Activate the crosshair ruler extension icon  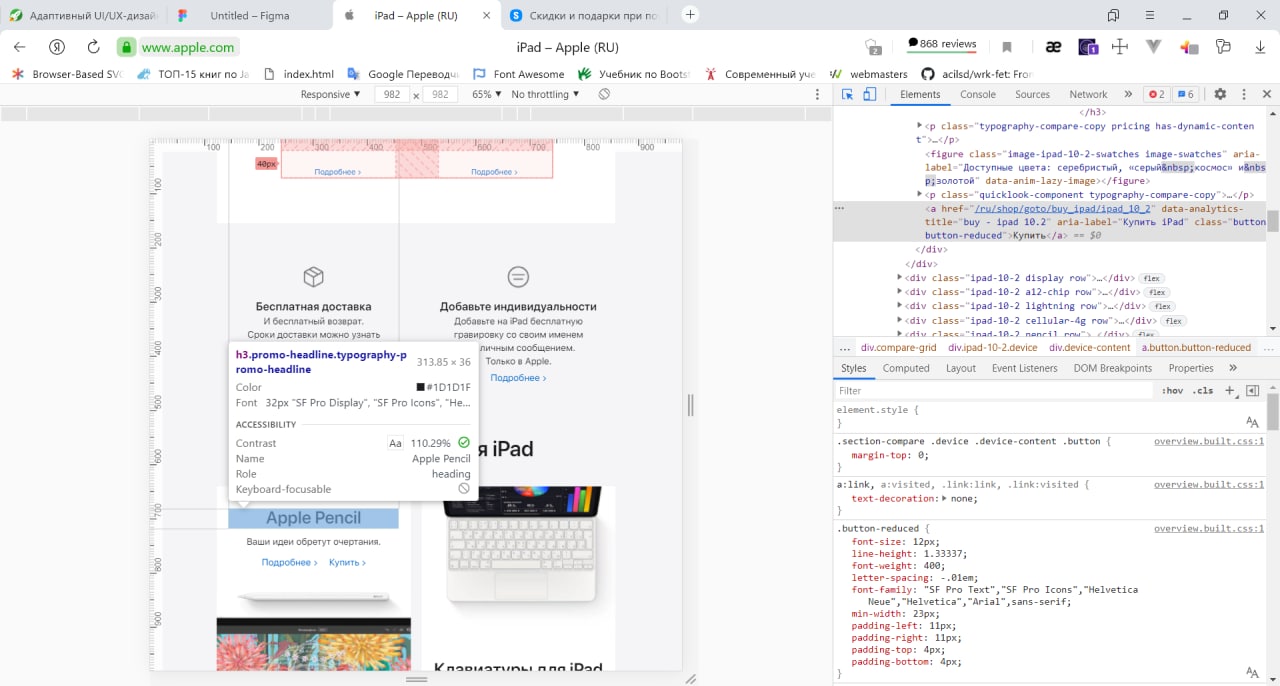click(x=1120, y=47)
